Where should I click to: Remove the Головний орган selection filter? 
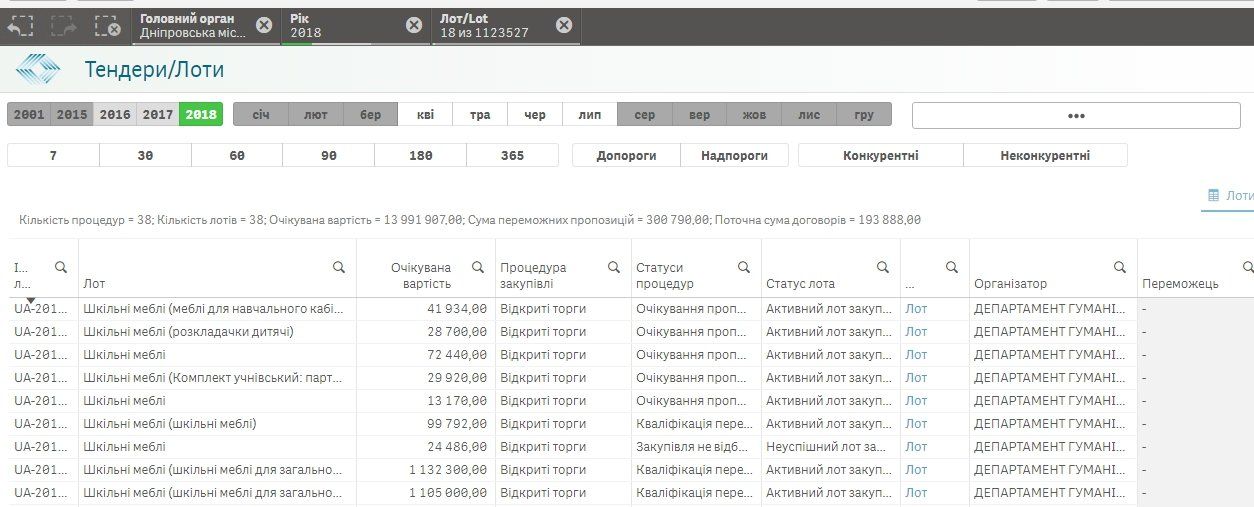coord(263,25)
